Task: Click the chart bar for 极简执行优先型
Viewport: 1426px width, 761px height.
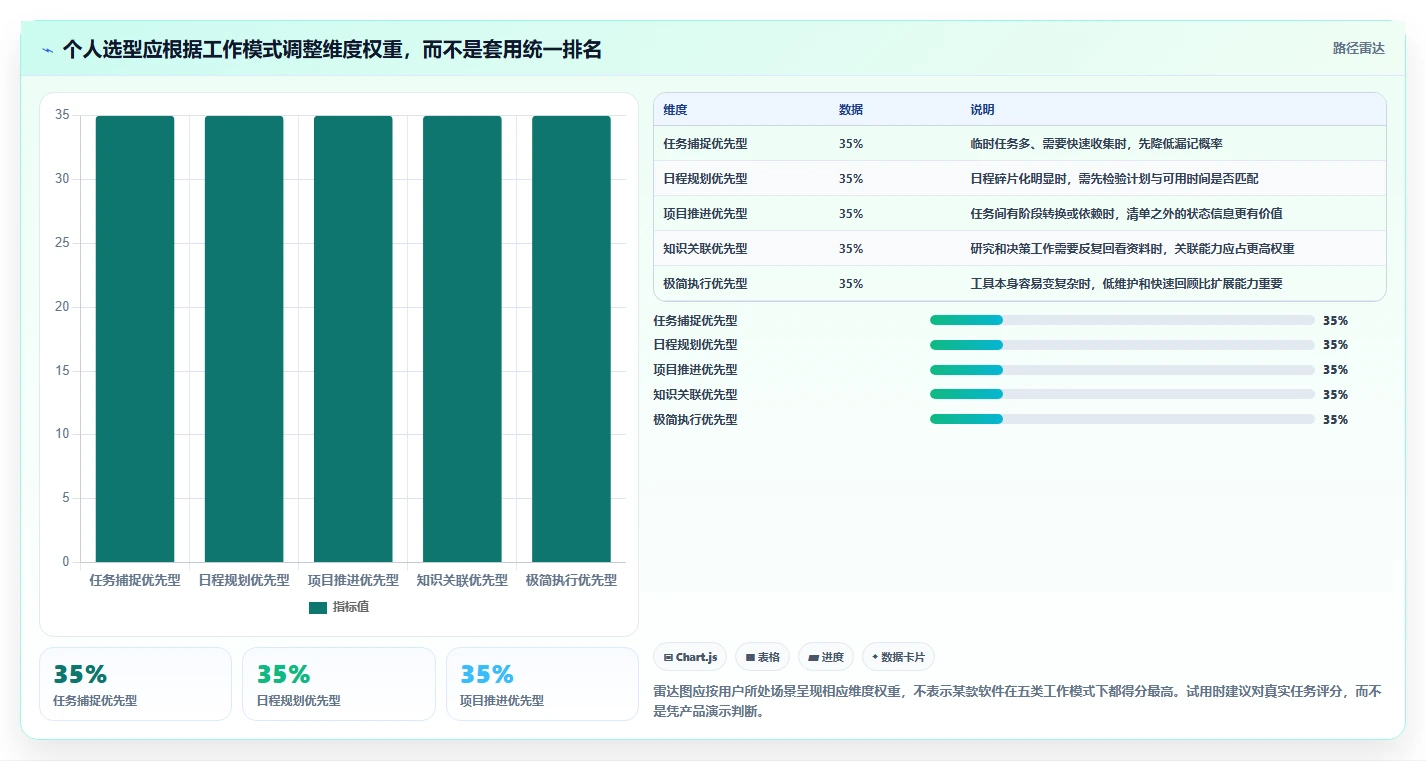Action: 571,339
